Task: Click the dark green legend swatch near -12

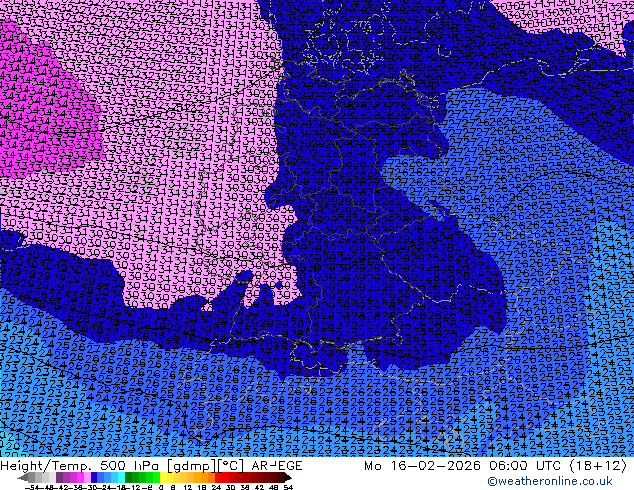Action: tap(128, 477)
